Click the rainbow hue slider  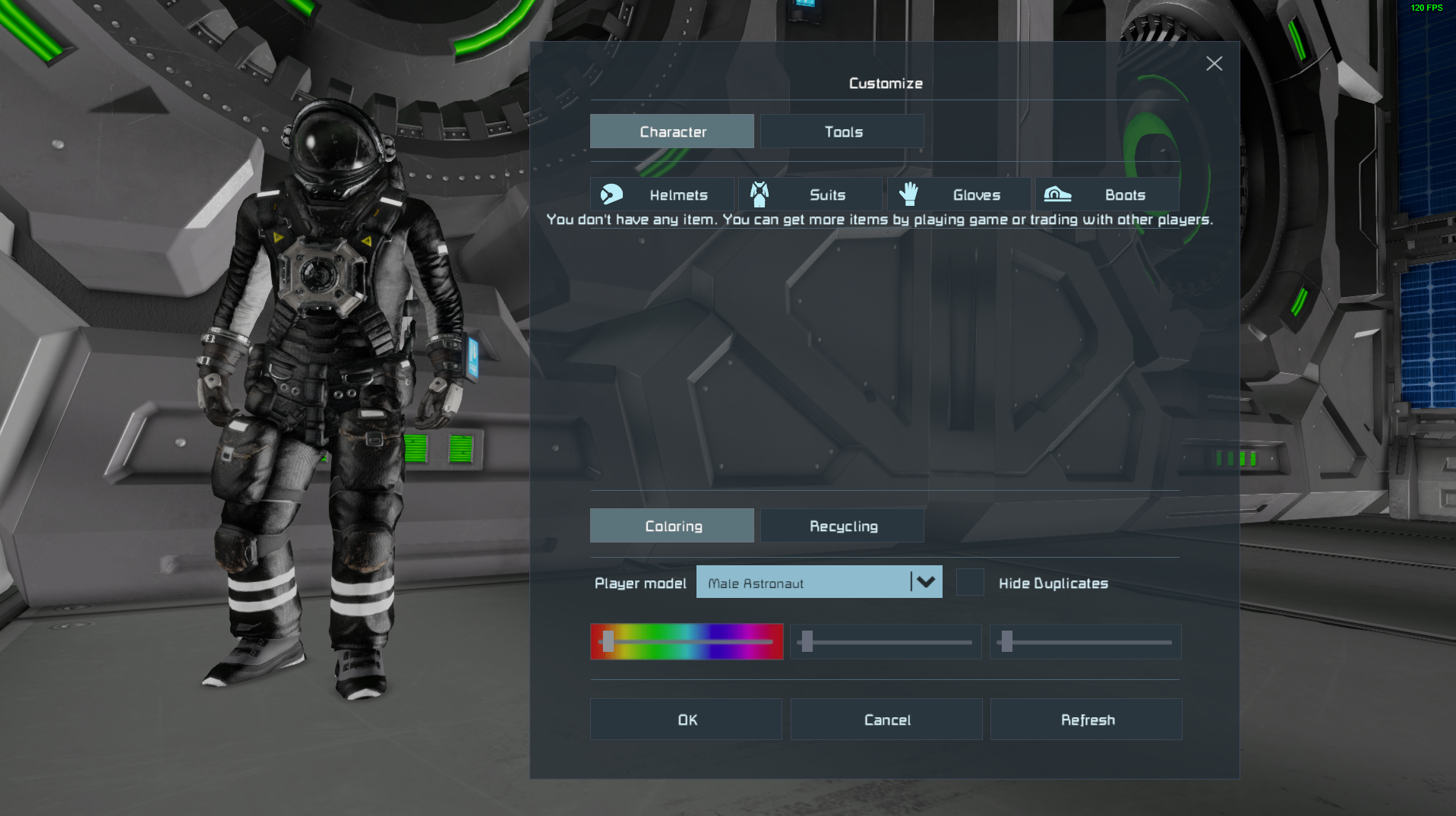(687, 642)
